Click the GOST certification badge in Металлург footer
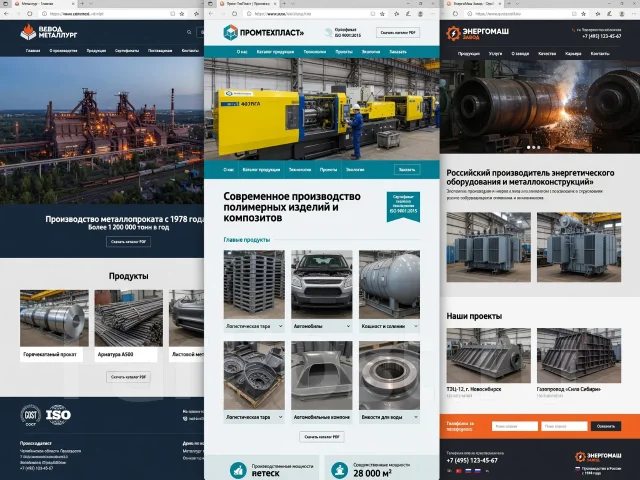Image resolution: width=640 pixels, height=480 pixels. [x=31, y=415]
